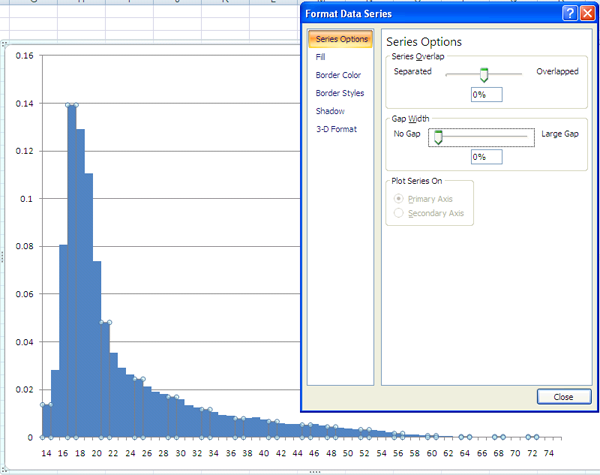Screen dimensions: 600x475
Task: Open the Fill settings page
Action: (x=320, y=58)
